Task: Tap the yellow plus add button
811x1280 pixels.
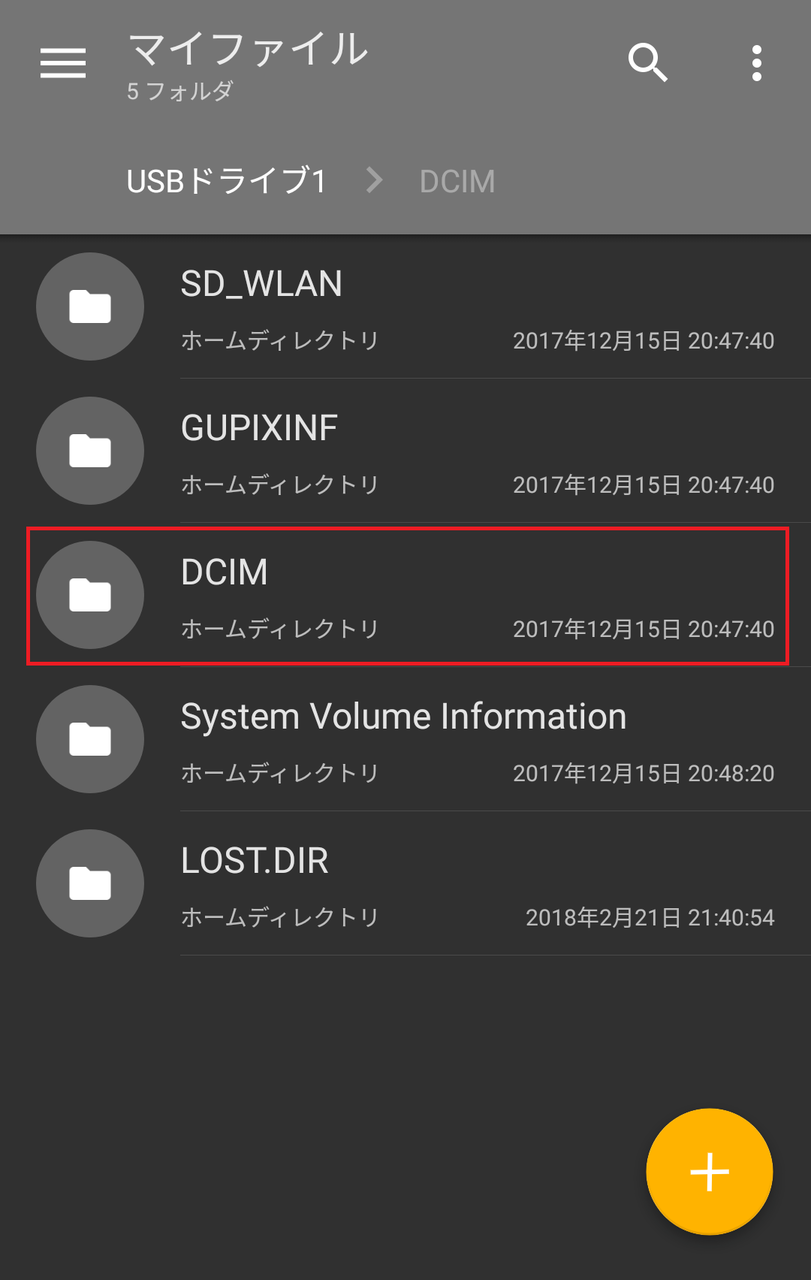Action: coord(709,1171)
